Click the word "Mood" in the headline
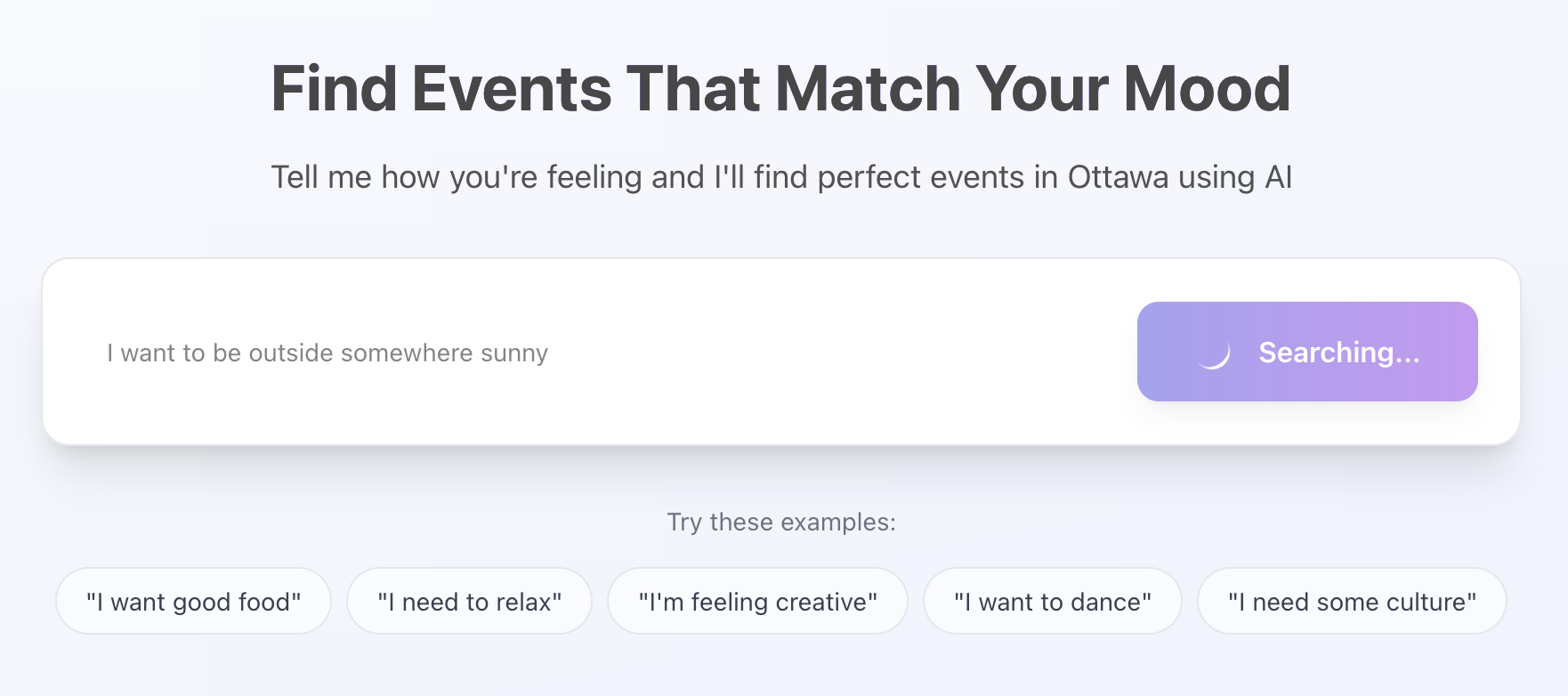Screen dimensions: 1568x696 1207,89
